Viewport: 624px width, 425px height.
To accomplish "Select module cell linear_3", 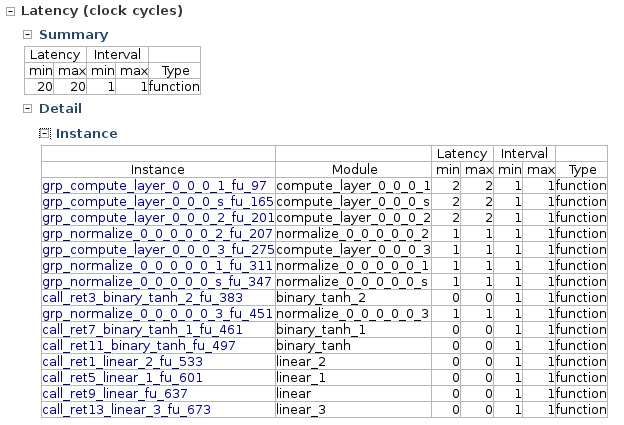I will point(353,409).
